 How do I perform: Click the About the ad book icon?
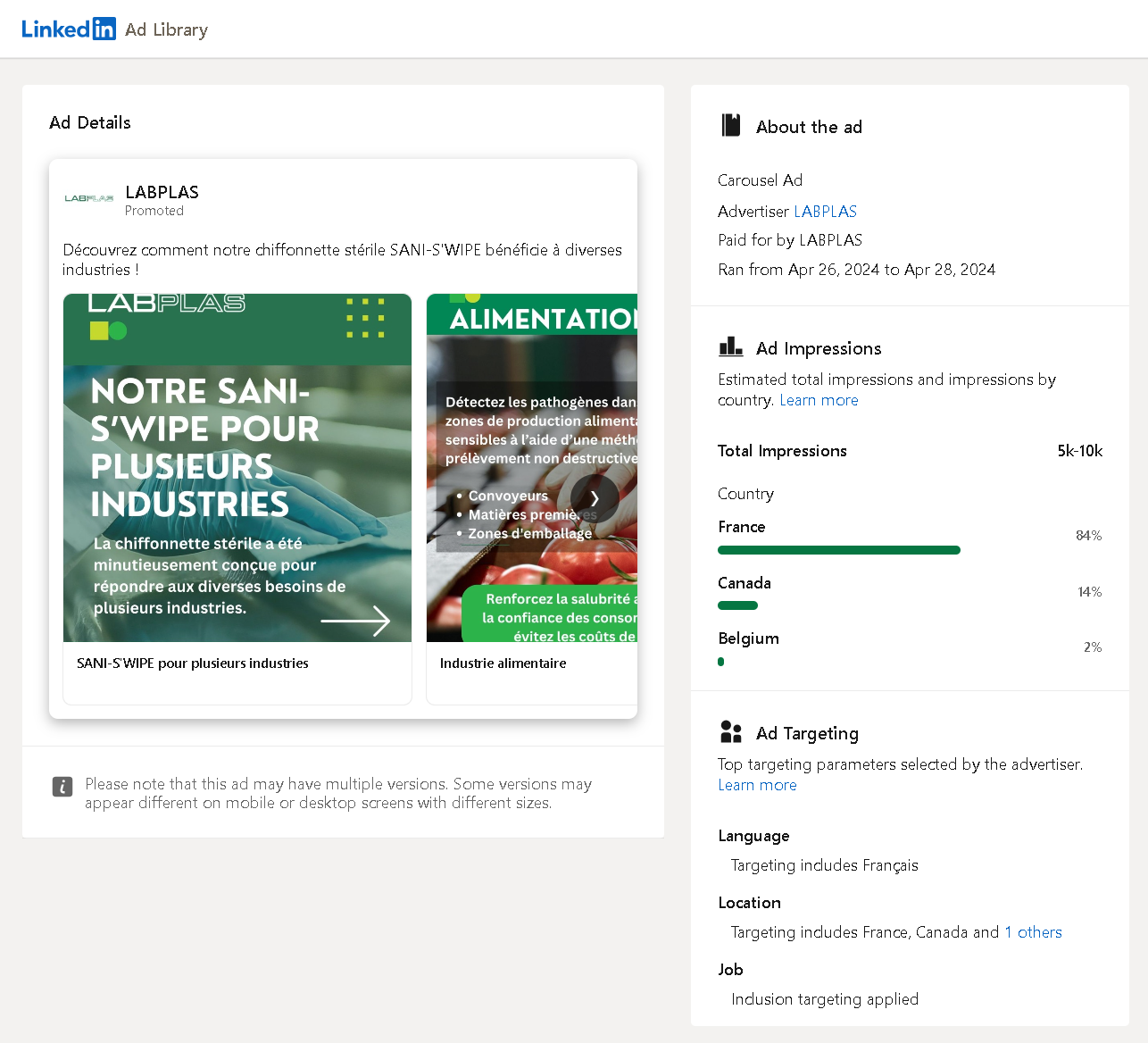731,125
